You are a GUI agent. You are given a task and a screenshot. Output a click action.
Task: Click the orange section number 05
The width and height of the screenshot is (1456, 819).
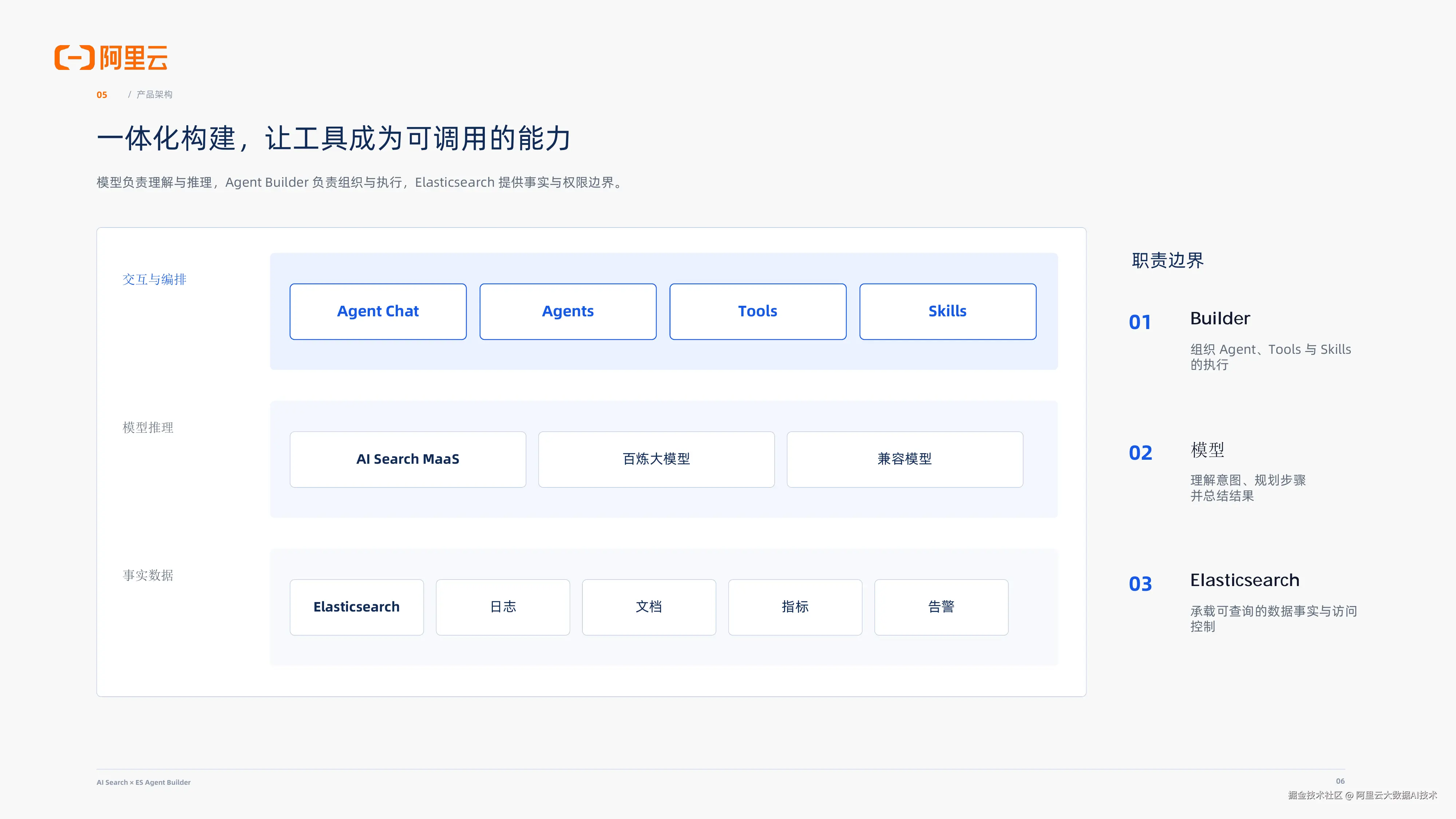(x=102, y=95)
